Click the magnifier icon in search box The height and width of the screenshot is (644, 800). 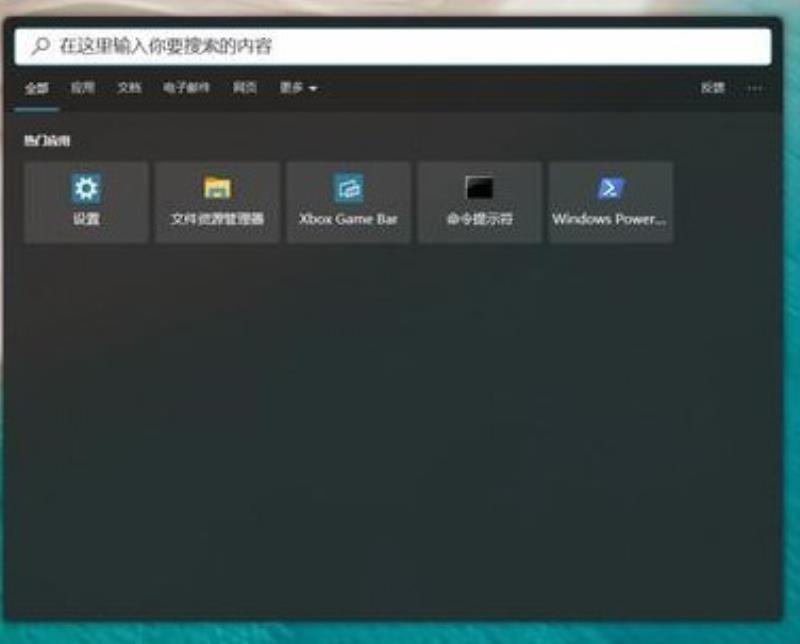coord(40,46)
